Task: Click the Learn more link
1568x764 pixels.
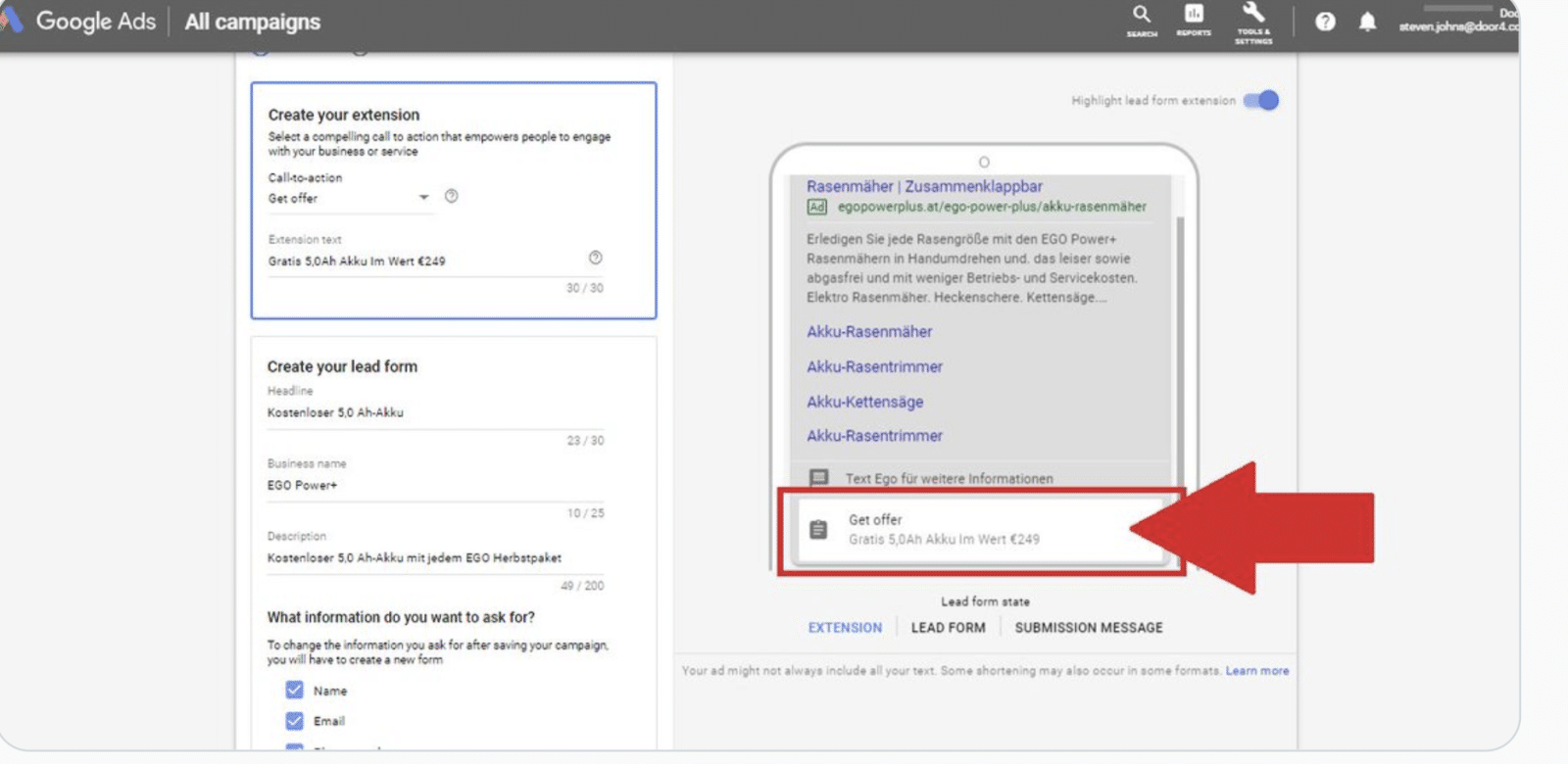Action: (x=1256, y=671)
